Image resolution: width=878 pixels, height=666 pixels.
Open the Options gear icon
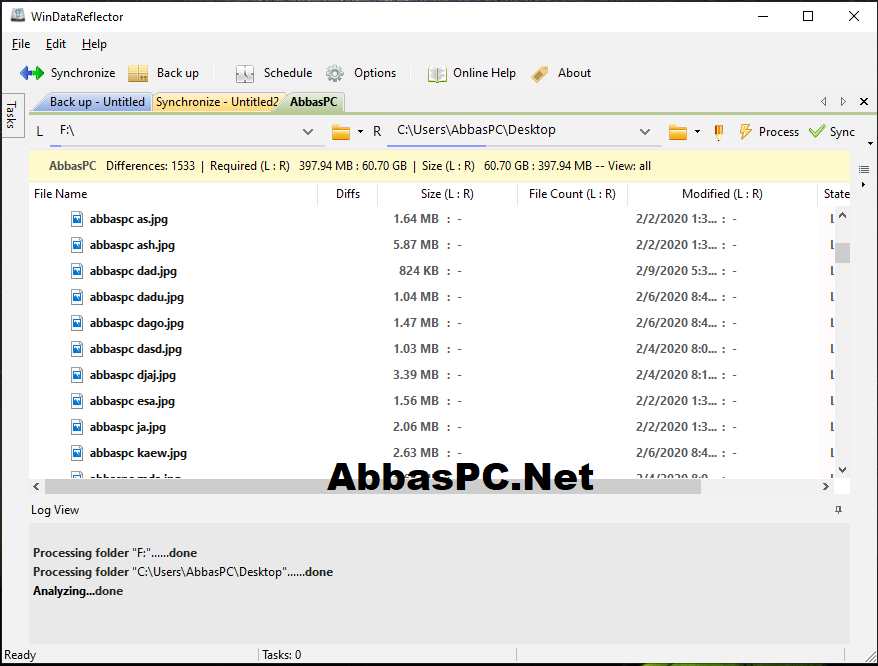335,73
